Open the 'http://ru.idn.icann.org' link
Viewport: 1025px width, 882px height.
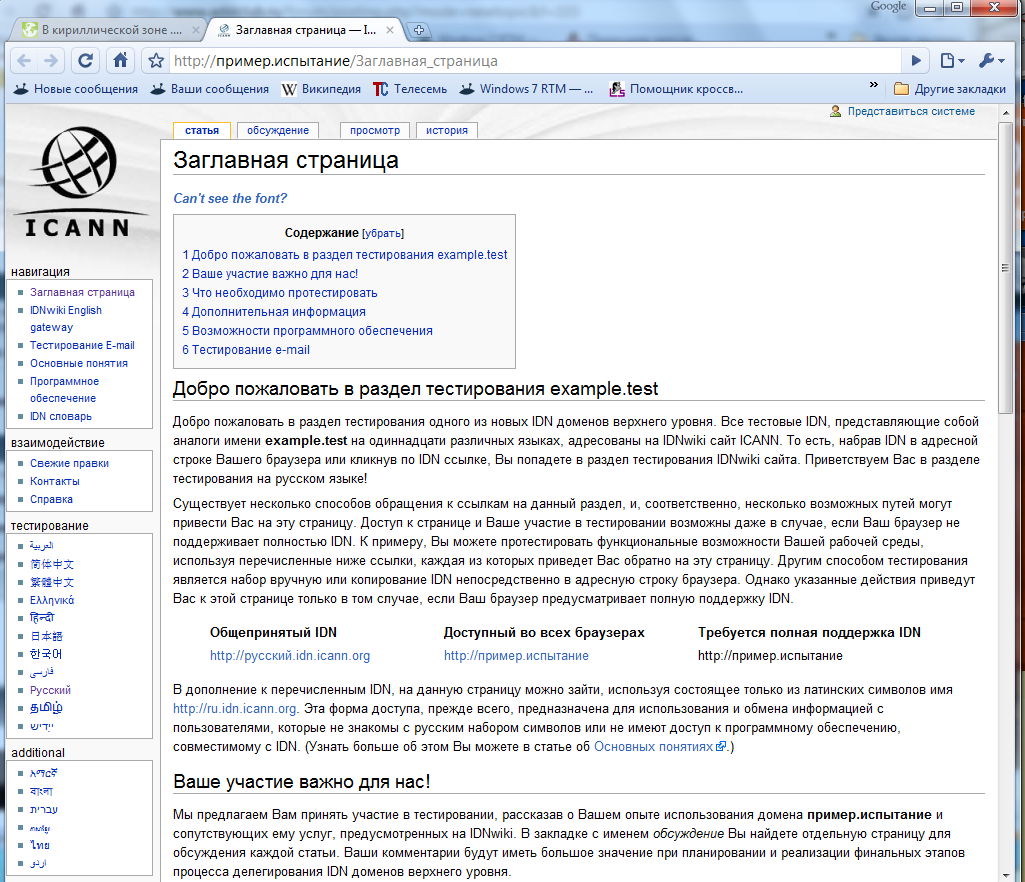pos(235,708)
